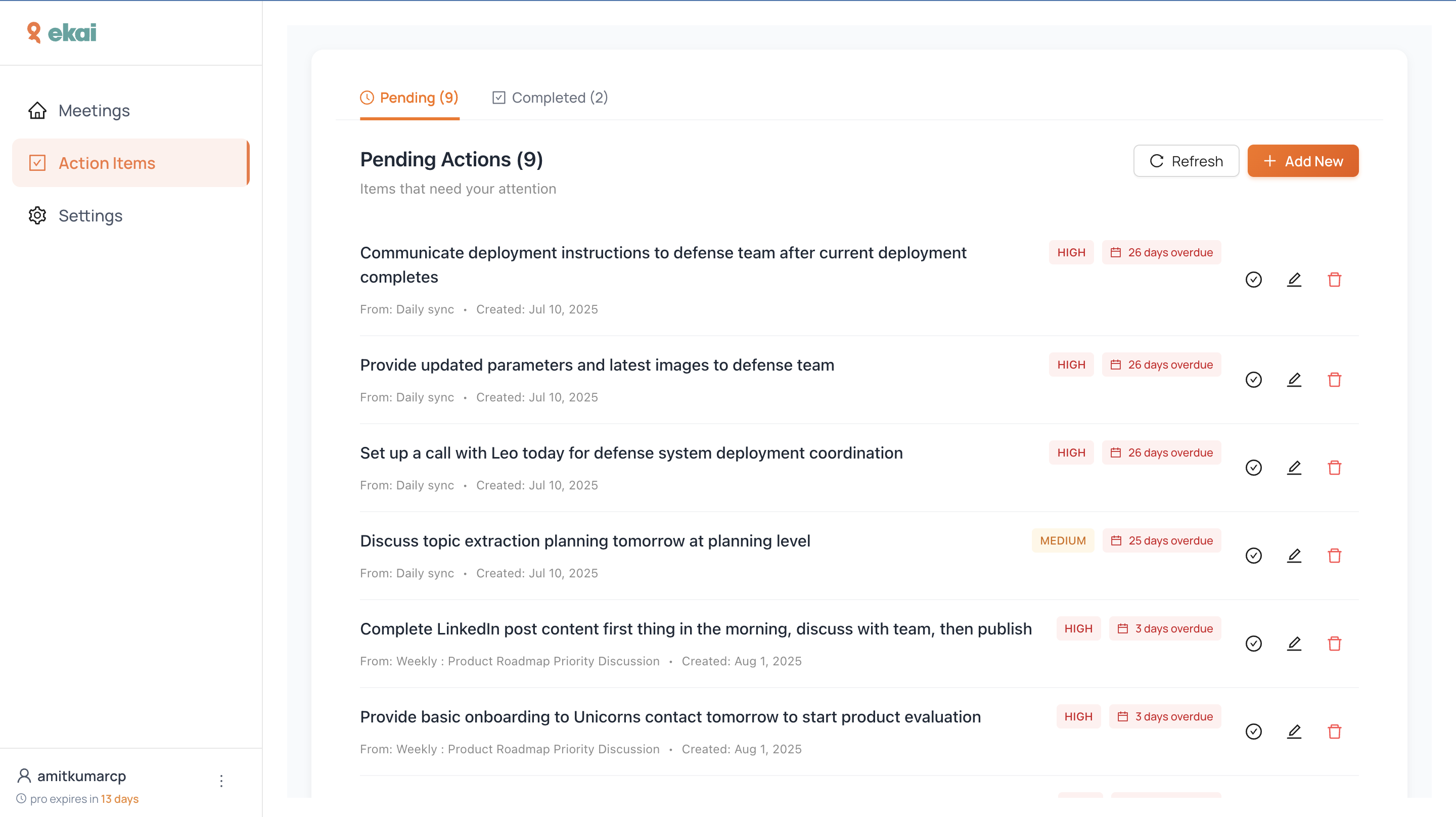Click the 26 days overdue badge on Leo call
This screenshot has height=817, width=1456.
point(1161,453)
